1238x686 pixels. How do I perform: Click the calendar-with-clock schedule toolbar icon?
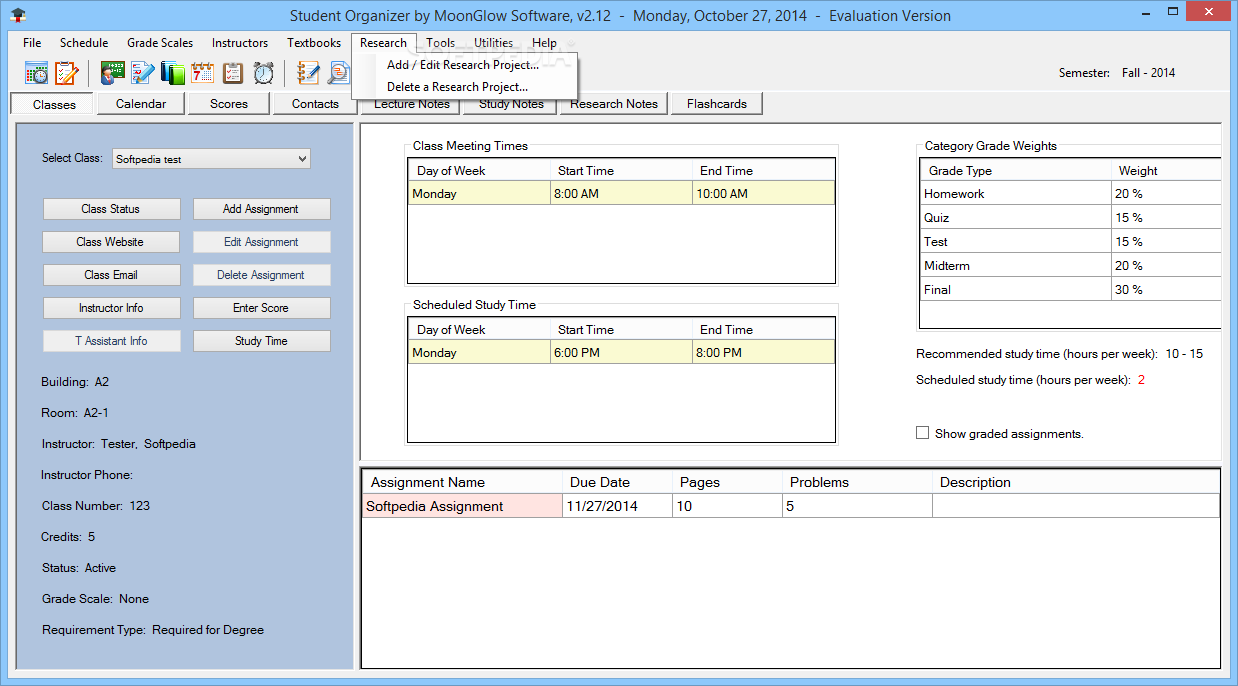37,73
